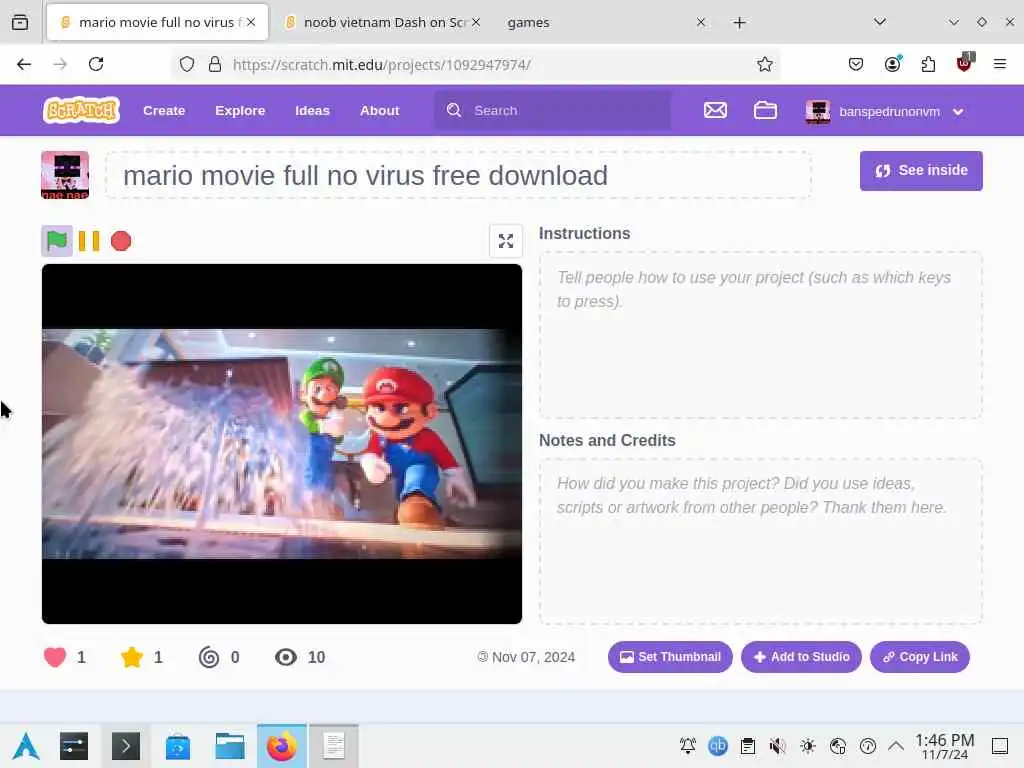Toggle muted volume tray icon
Screen dimensions: 1024x768
777,746
